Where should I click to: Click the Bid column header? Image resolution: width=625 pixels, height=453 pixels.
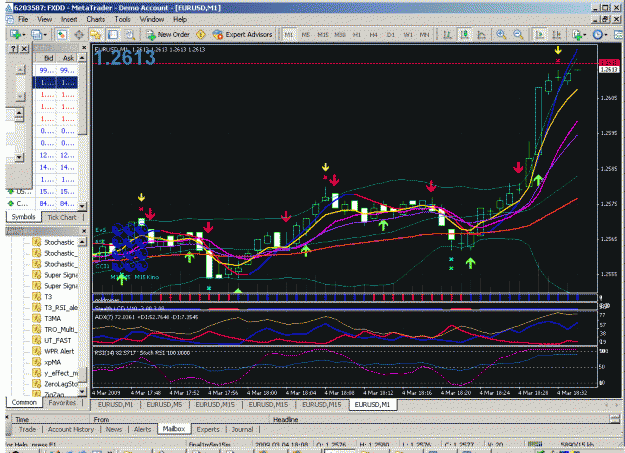(45, 58)
